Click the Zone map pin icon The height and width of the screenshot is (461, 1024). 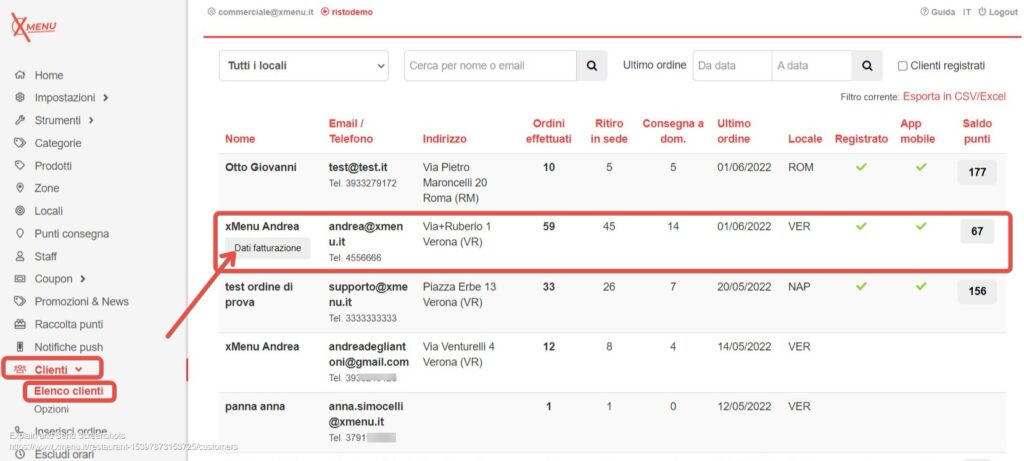click(21, 188)
